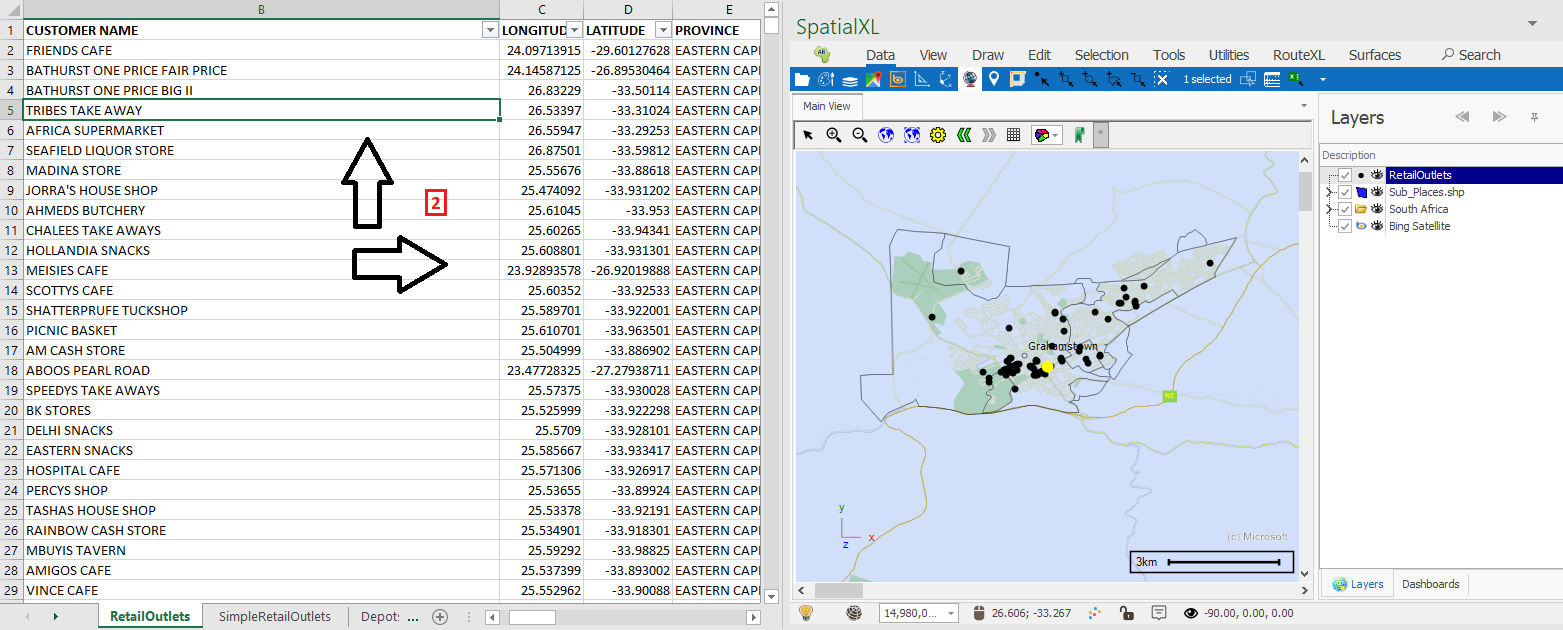This screenshot has width=1563, height=630.
Task: Toggle the grid icon in map toolbar
Action: pyautogui.click(x=1013, y=135)
